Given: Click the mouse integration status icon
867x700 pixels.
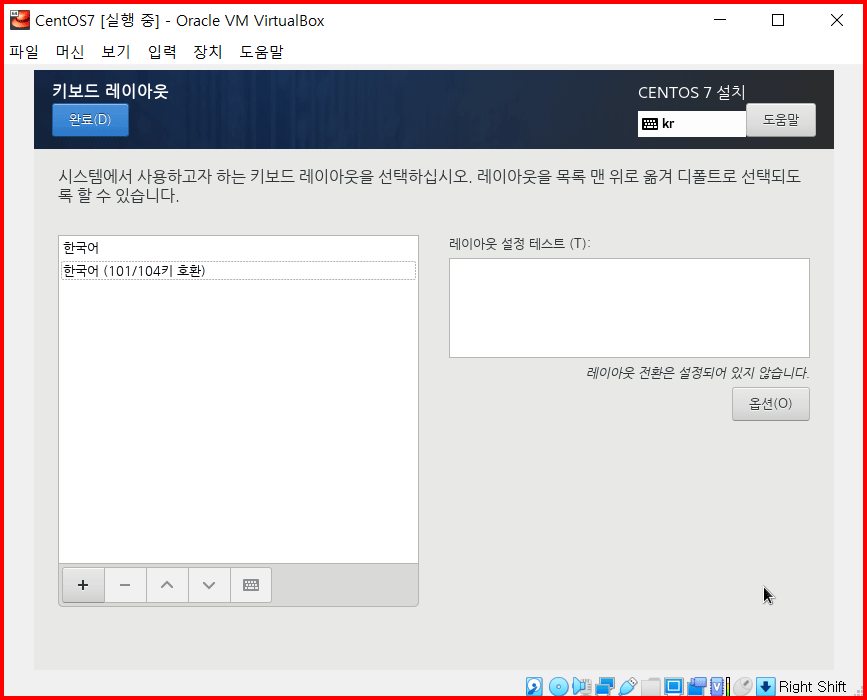Looking at the screenshot, I should 743,687.
